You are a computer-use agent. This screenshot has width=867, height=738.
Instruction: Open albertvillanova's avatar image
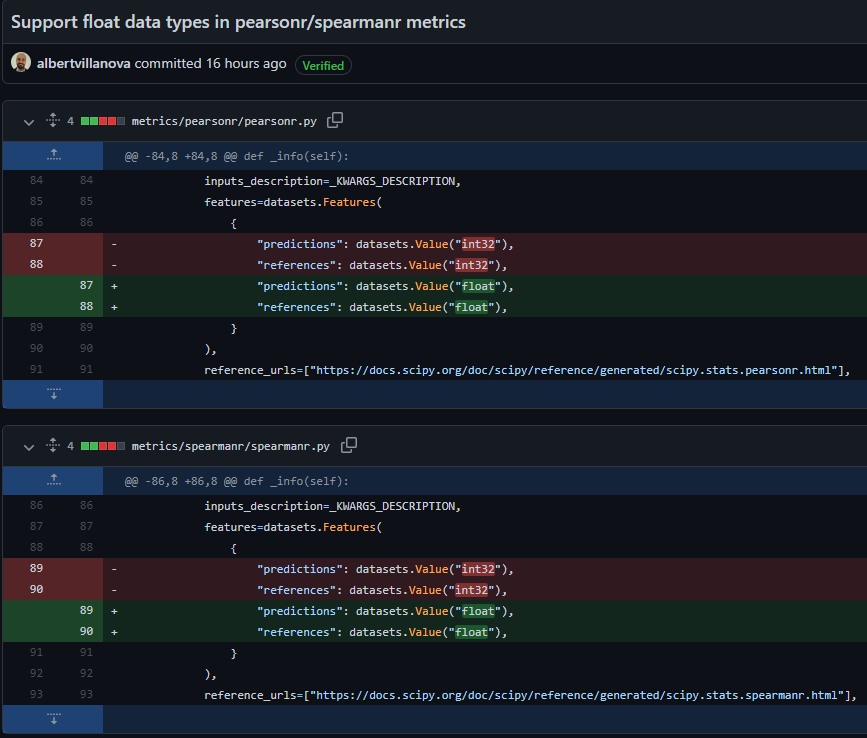pyautogui.click(x=21, y=62)
